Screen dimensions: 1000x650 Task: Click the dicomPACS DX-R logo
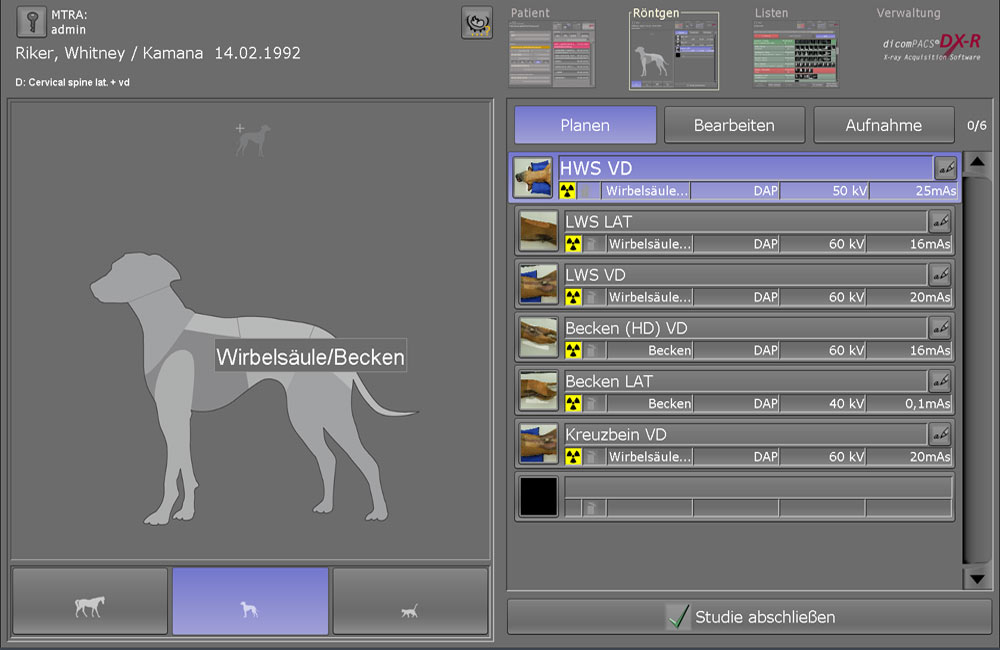point(932,48)
